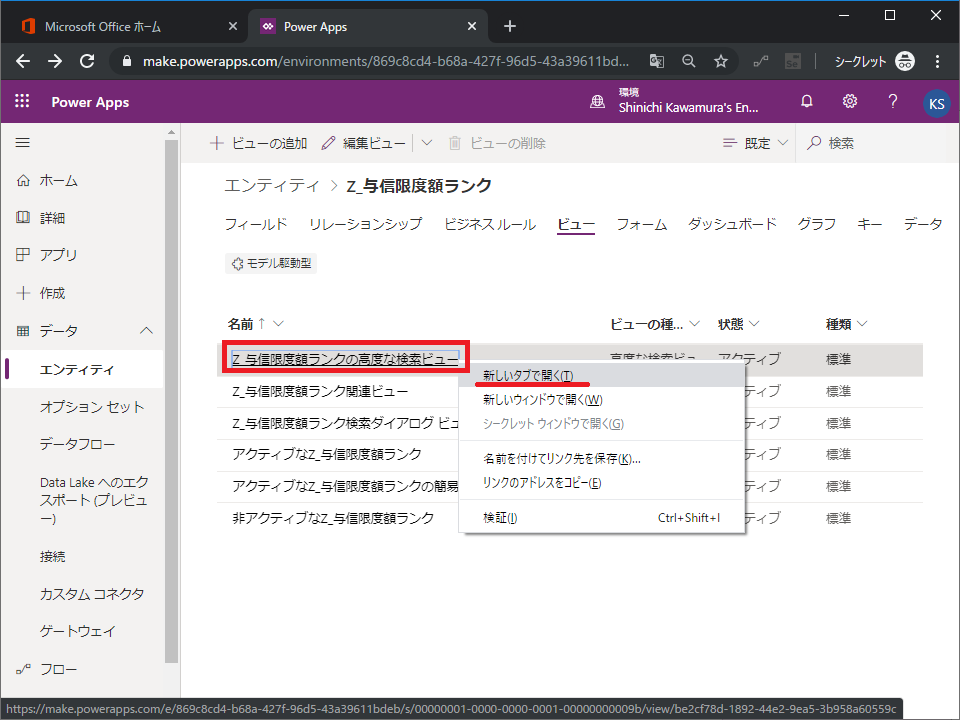
Task: Click the notifications bell icon
Action: pyautogui.click(x=807, y=102)
